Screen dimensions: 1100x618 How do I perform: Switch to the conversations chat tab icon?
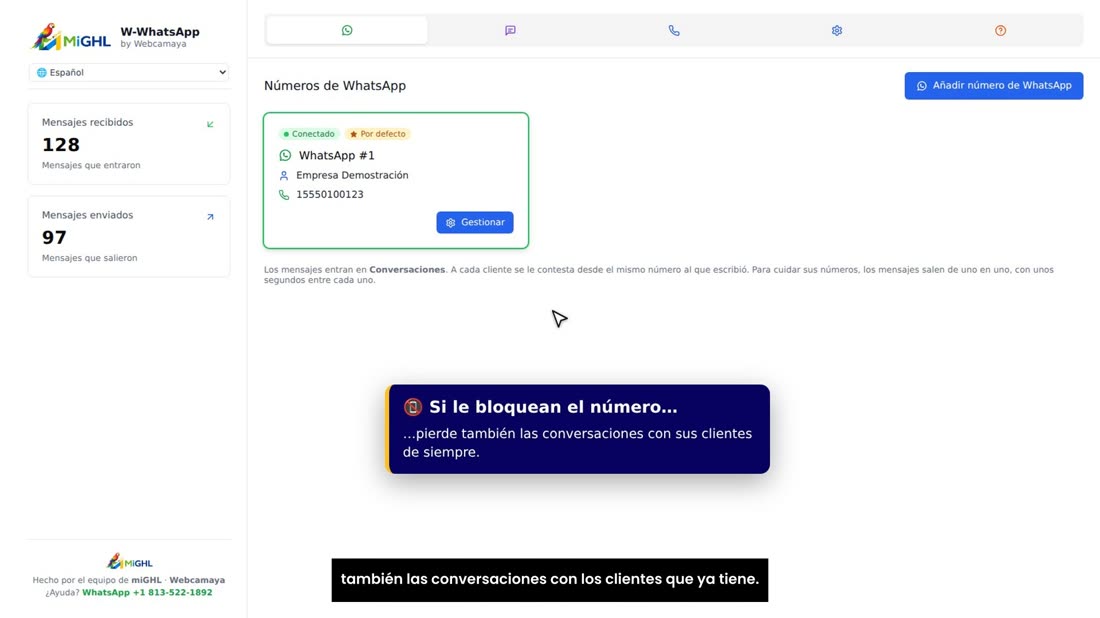tap(510, 30)
